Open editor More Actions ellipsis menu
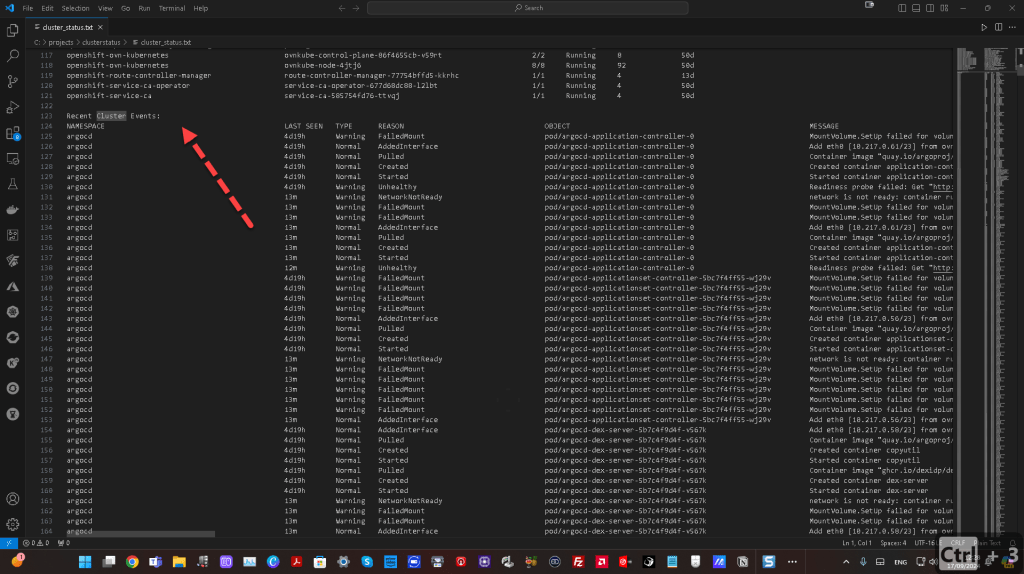Viewport: 1024px width, 574px height. 1012,27
